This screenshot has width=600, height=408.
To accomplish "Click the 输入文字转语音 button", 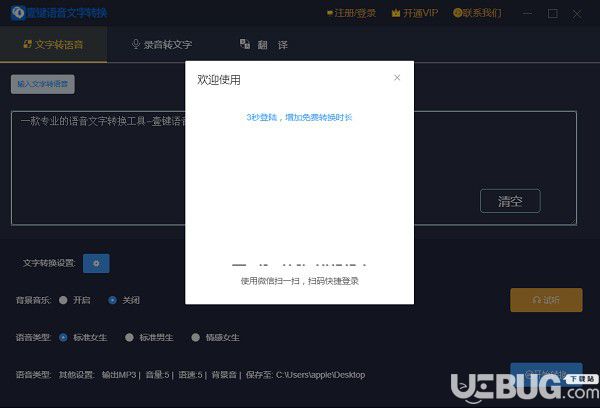I will (x=43, y=84).
